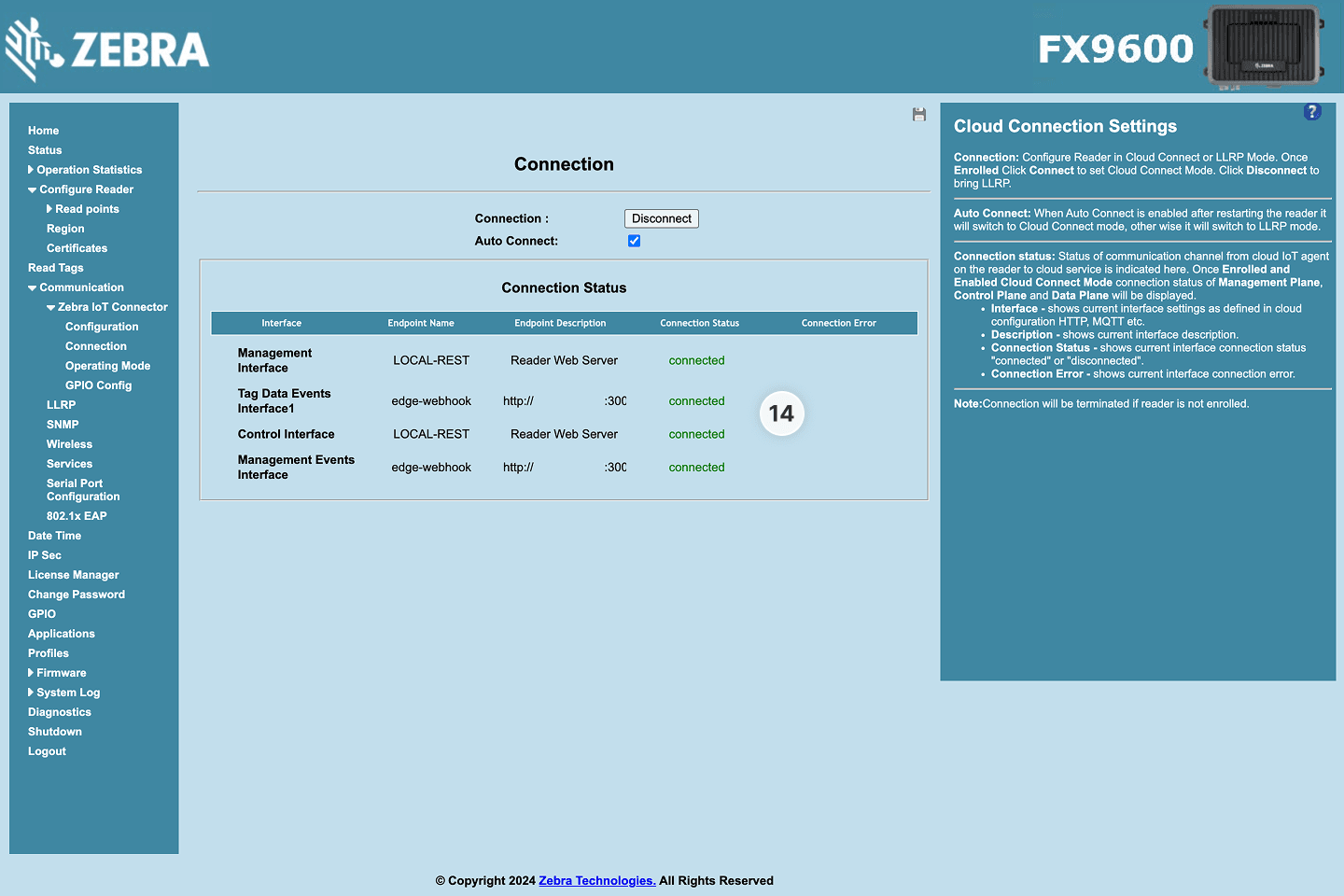The height and width of the screenshot is (896, 1344).
Task: Click edge-webhook in Tag Data Events row
Action: [x=431, y=401]
